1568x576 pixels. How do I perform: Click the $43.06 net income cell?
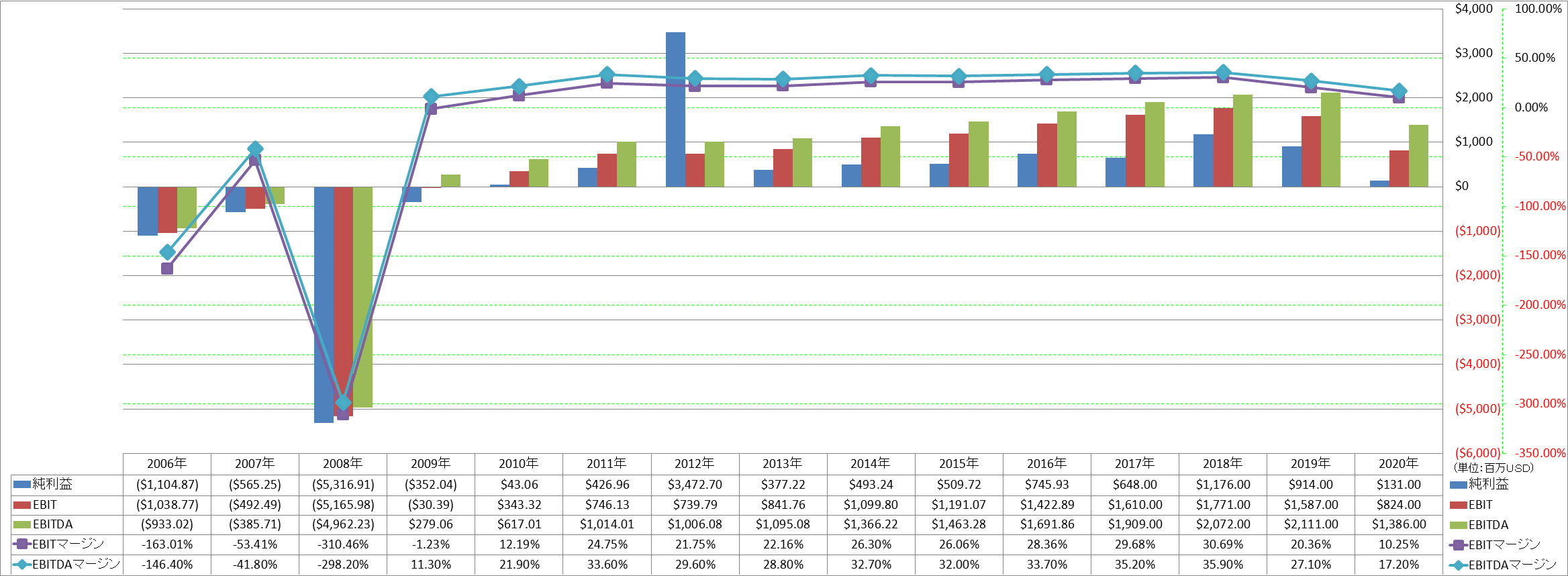click(519, 485)
